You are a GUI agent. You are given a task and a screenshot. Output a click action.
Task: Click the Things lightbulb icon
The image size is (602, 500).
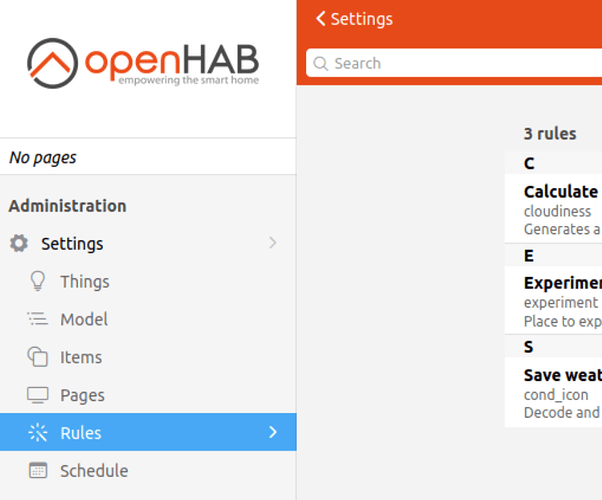click(38, 281)
